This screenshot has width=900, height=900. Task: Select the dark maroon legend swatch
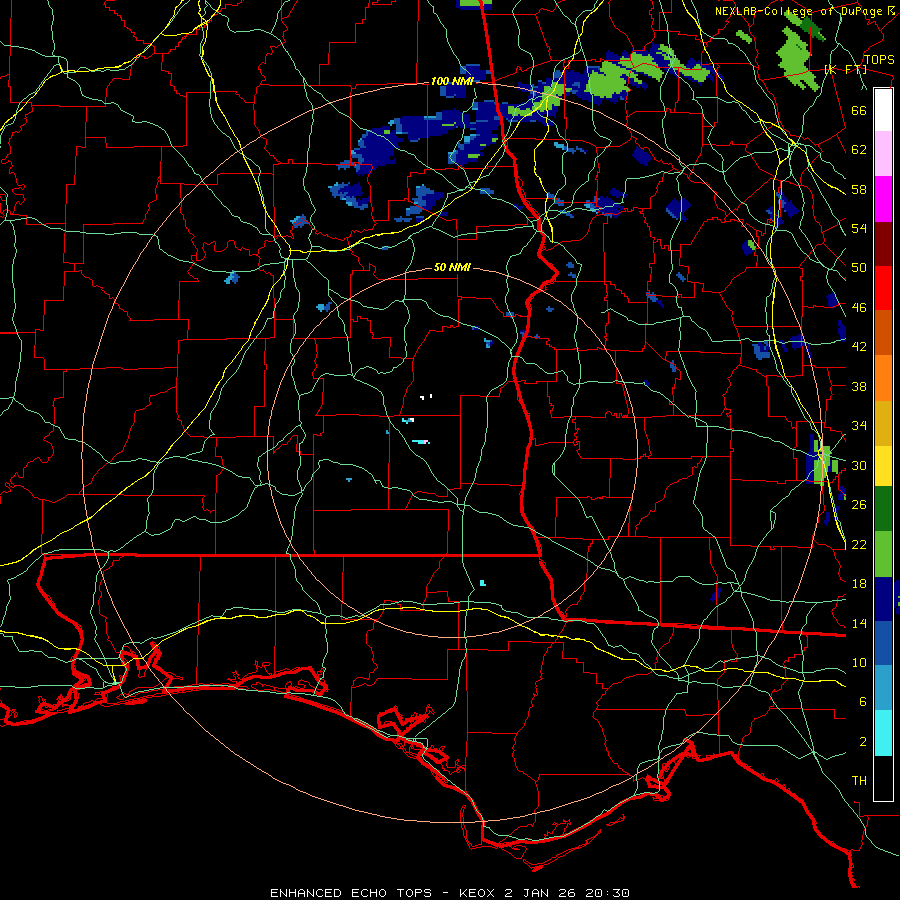tap(883, 244)
